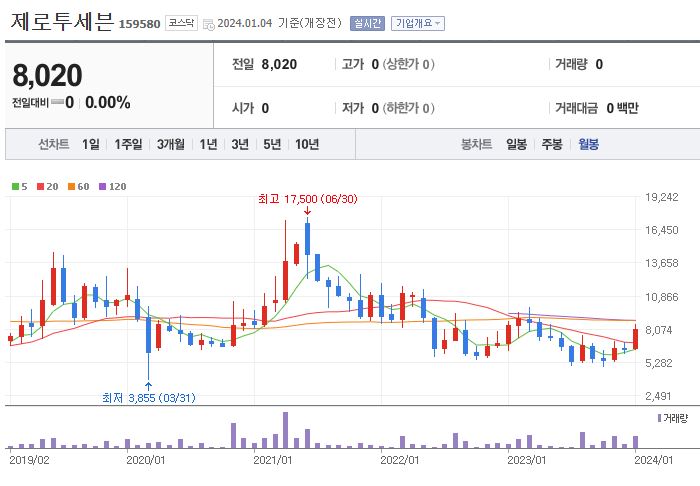700x486 pixels.
Task: Click the 최저 3,855 (03/31) marker
Action: (149, 397)
